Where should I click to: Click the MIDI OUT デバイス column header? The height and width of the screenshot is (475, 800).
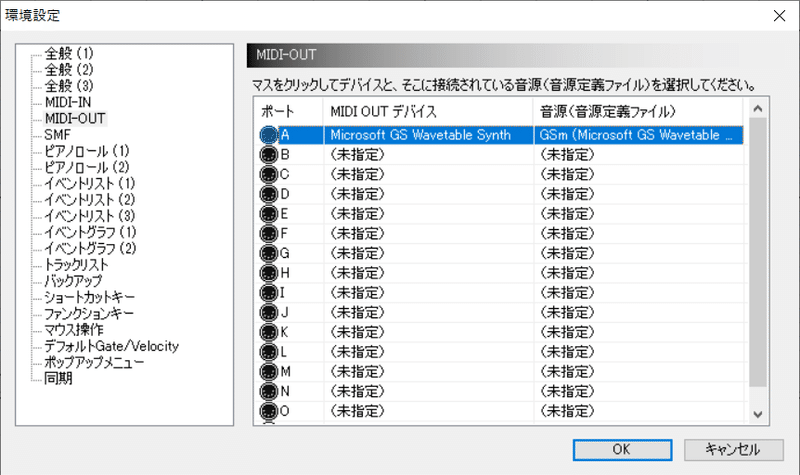(x=428, y=111)
